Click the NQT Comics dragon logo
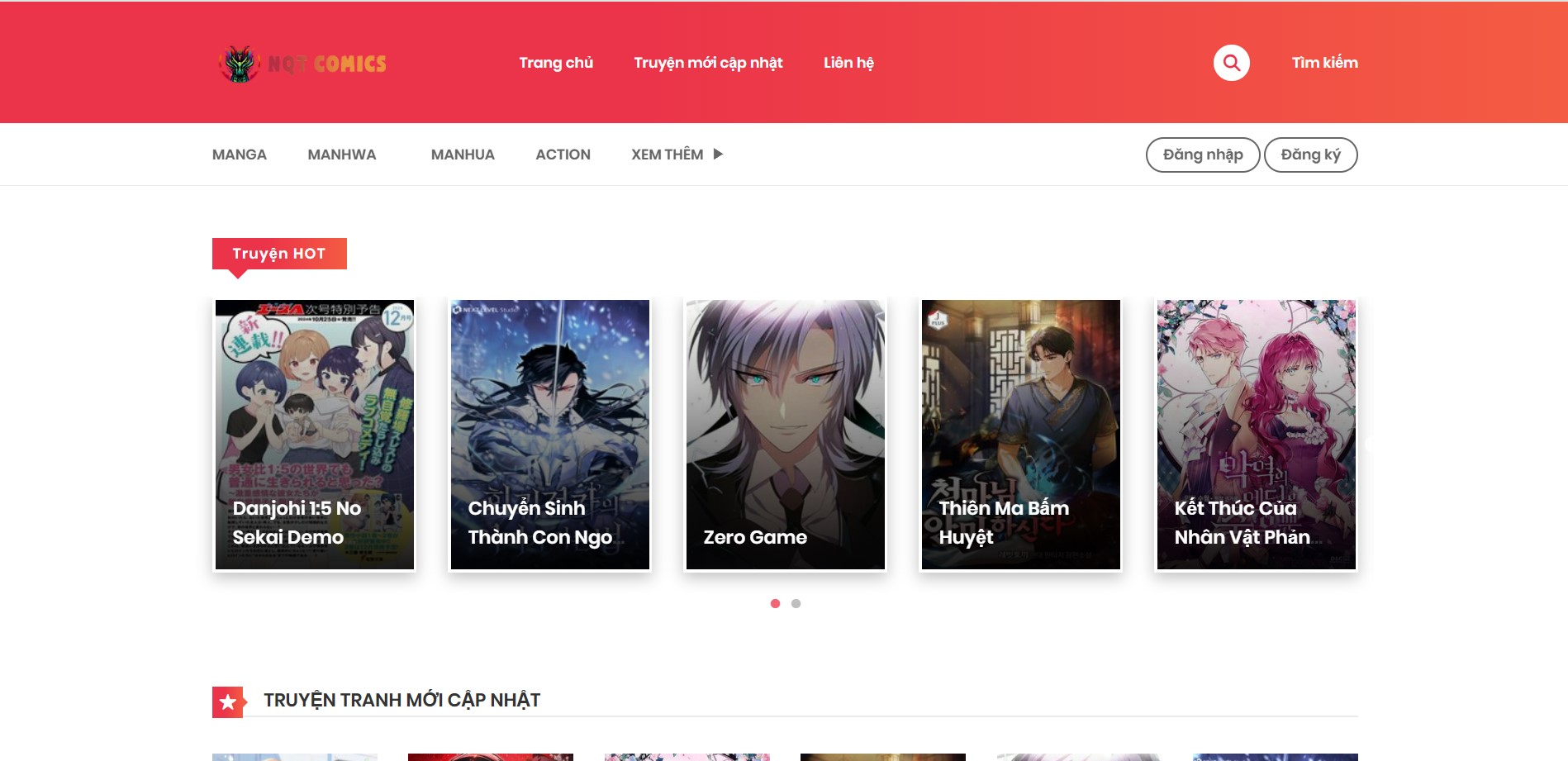1568x761 pixels. click(239, 62)
